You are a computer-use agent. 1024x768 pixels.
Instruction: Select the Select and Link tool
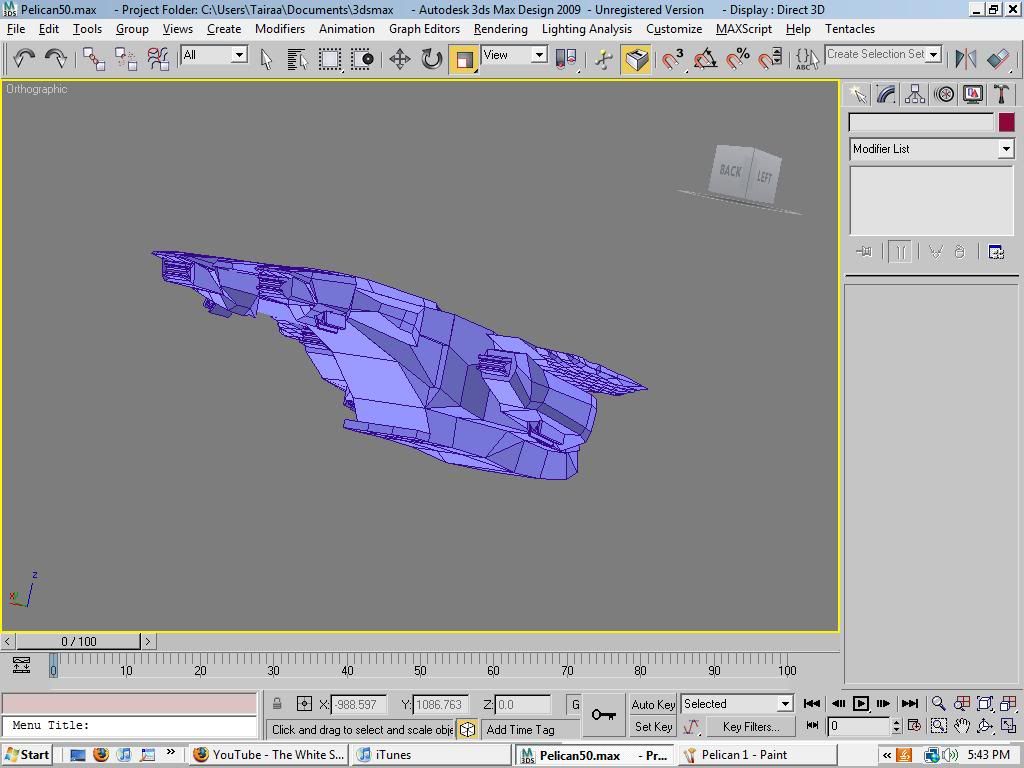pos(94,59)
